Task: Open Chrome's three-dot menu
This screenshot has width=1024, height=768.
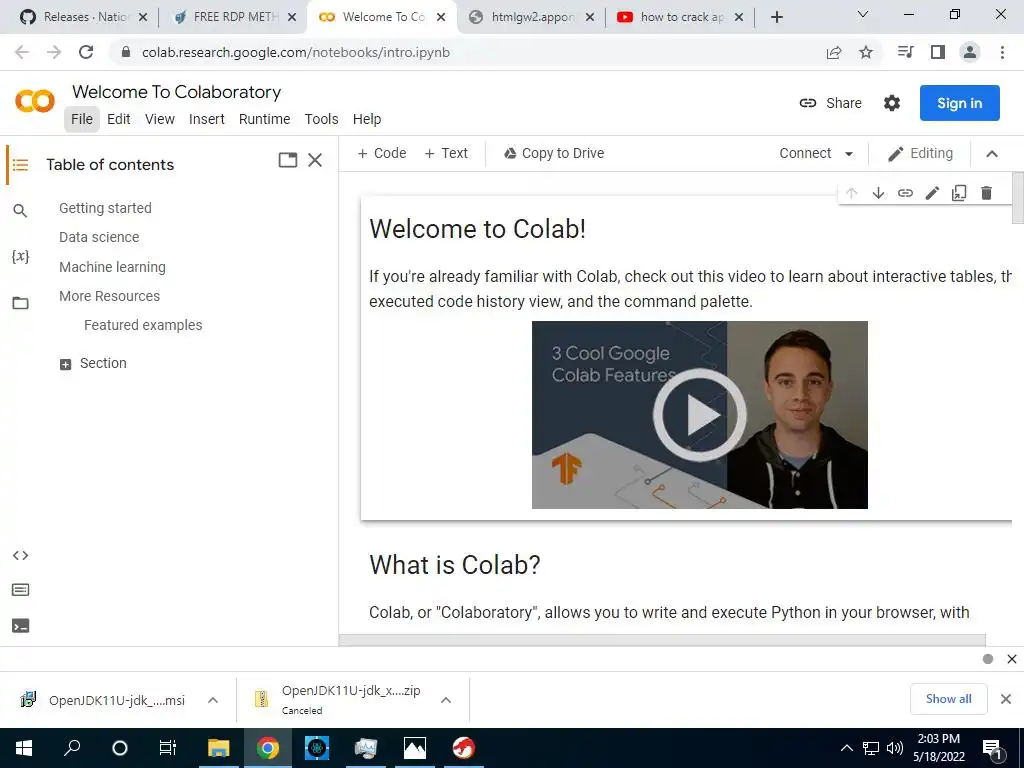Action: [x=1002, y=52]
